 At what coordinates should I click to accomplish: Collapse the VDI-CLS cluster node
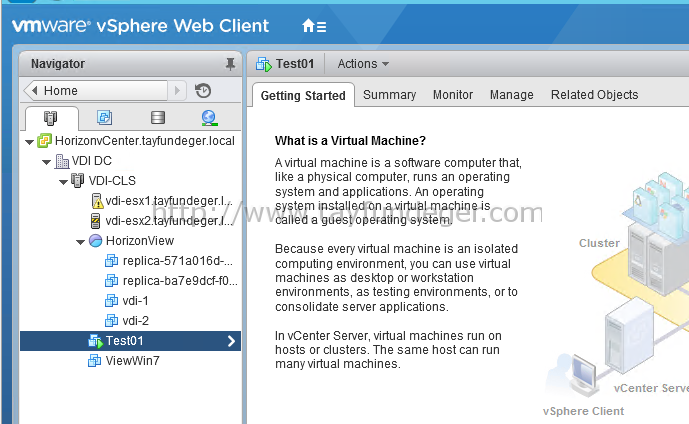[x=63, y=182]
